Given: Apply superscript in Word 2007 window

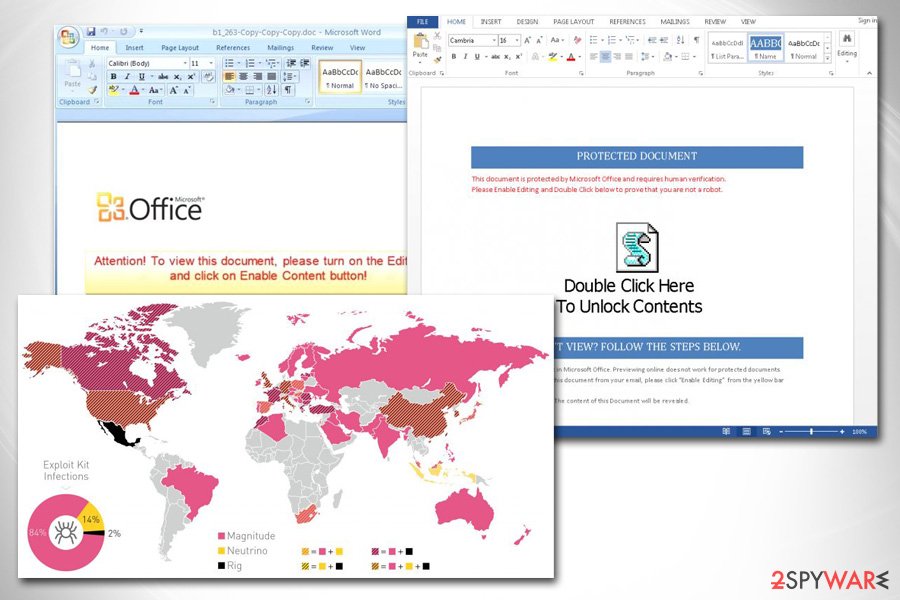Looking at the screenshot, I should click(x=191, y=76).
